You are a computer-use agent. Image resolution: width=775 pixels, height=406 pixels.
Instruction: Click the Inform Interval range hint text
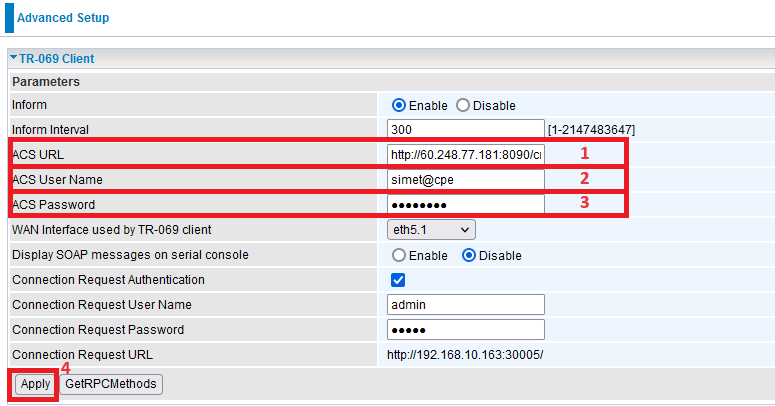[591, 130]
